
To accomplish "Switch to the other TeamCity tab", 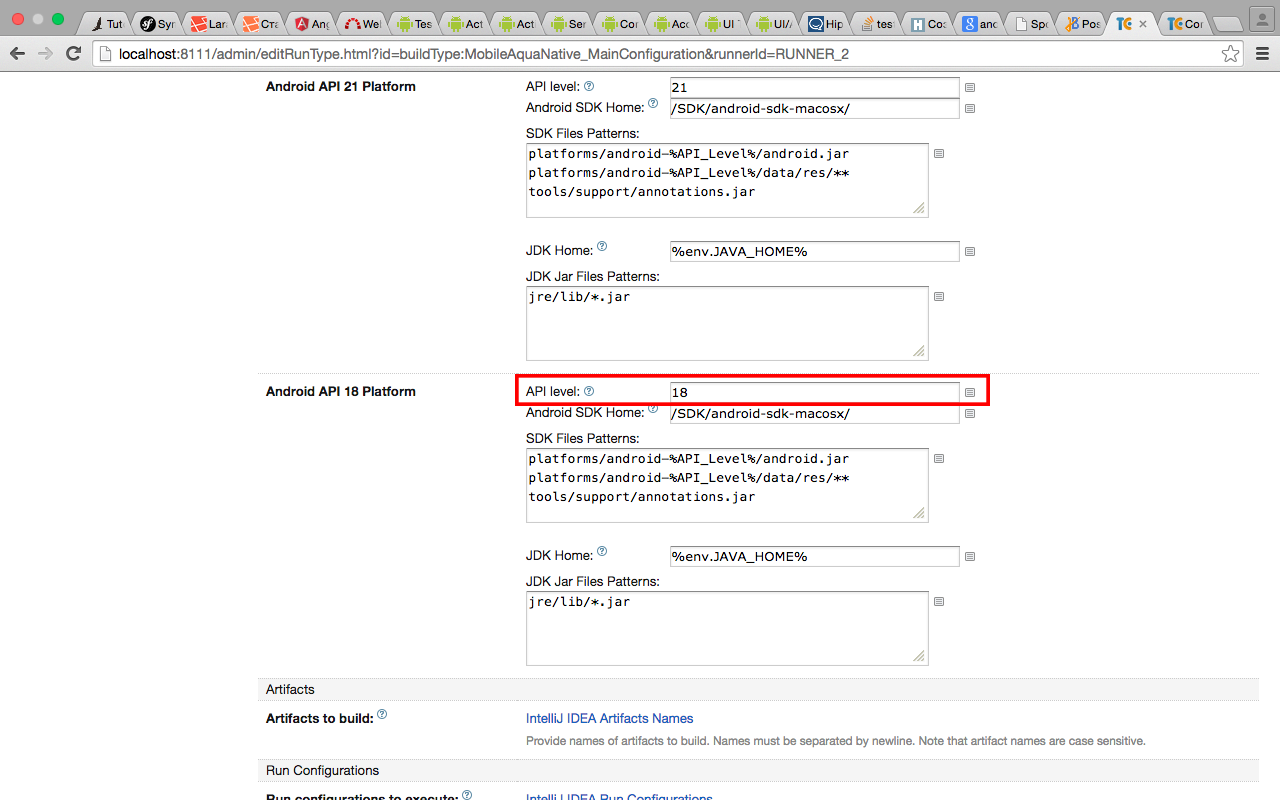I will (1184, 22).
